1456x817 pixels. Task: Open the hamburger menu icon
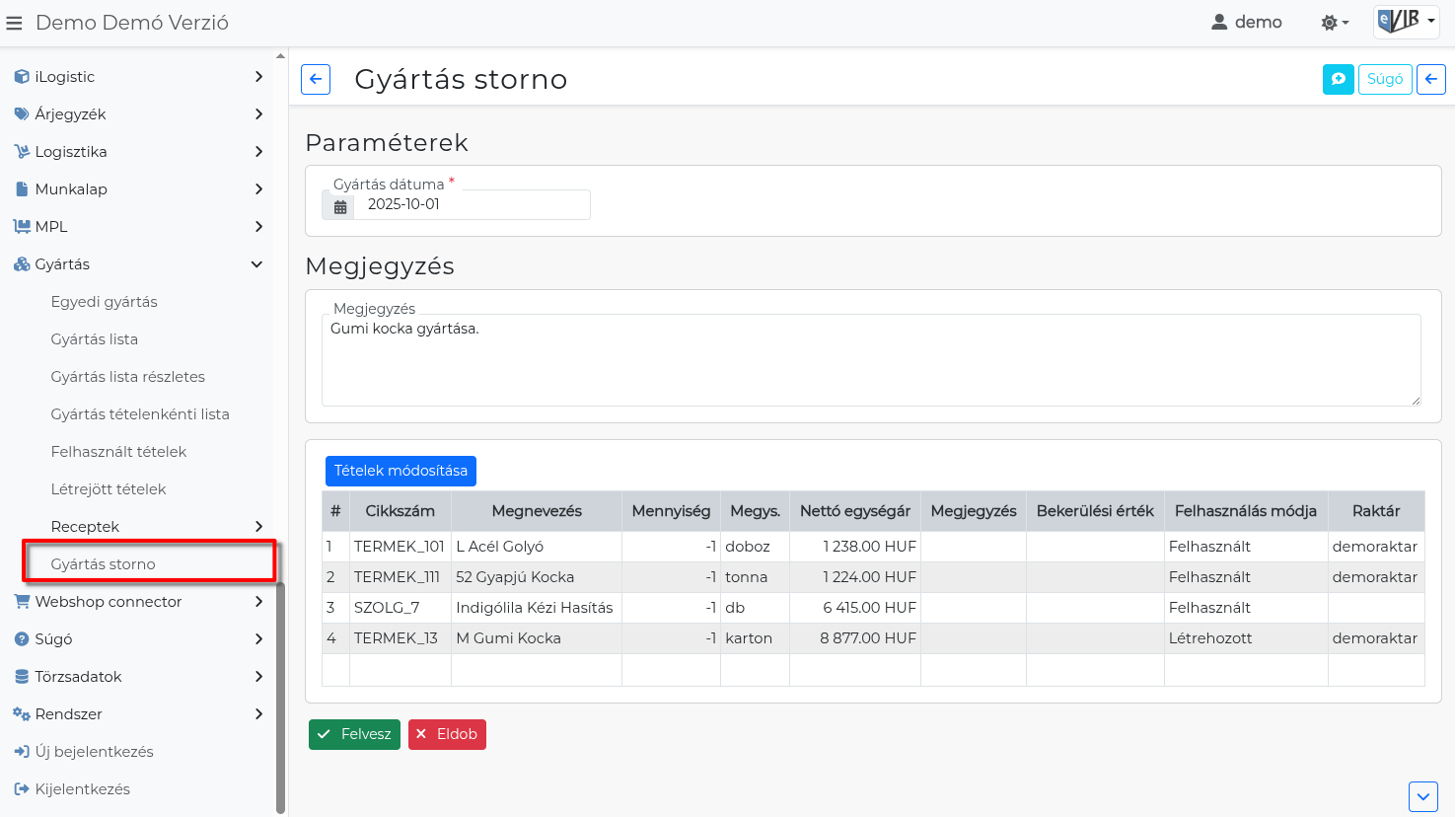14,23
